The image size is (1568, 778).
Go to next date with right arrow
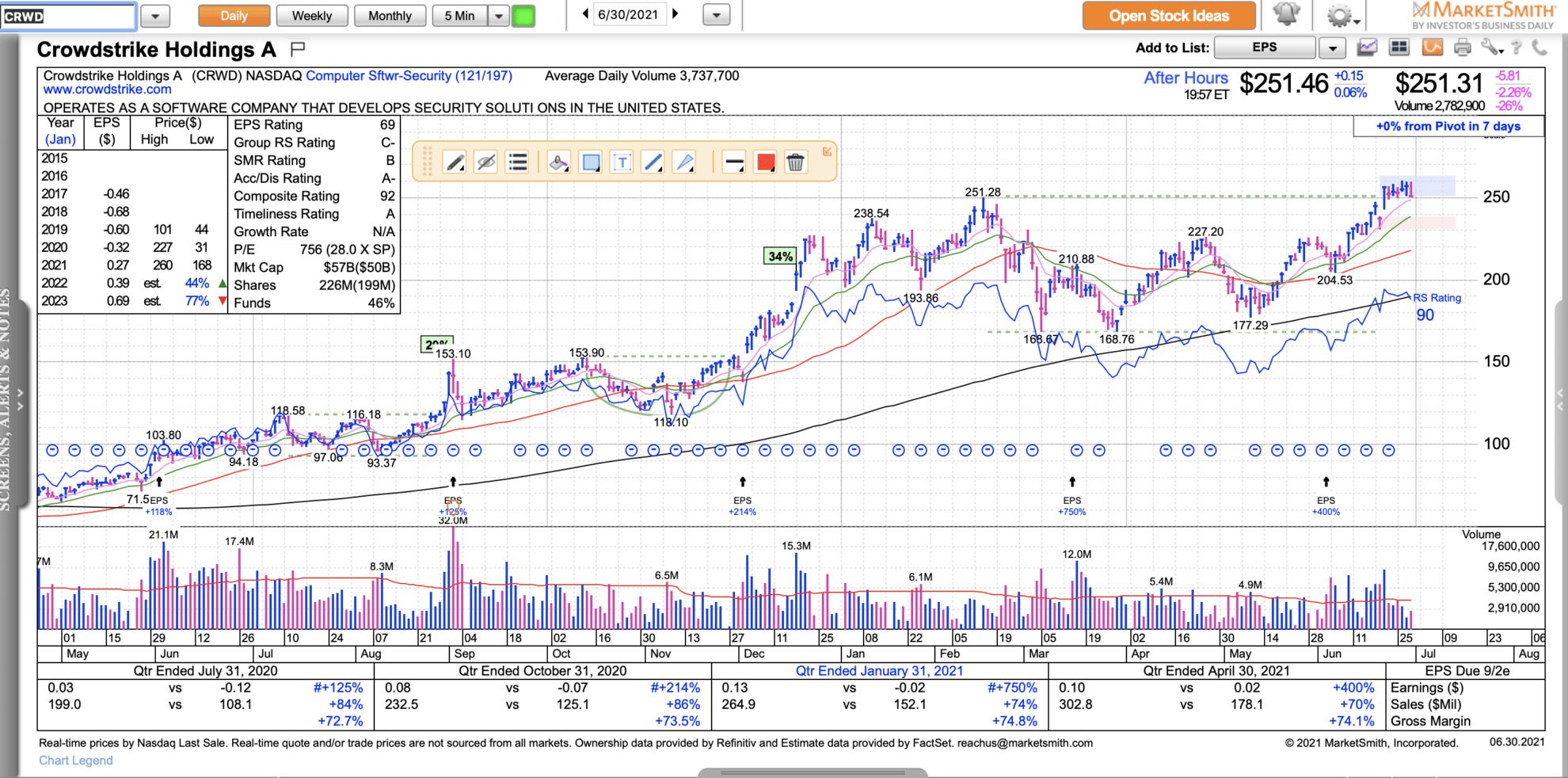[x=675, y=14]
